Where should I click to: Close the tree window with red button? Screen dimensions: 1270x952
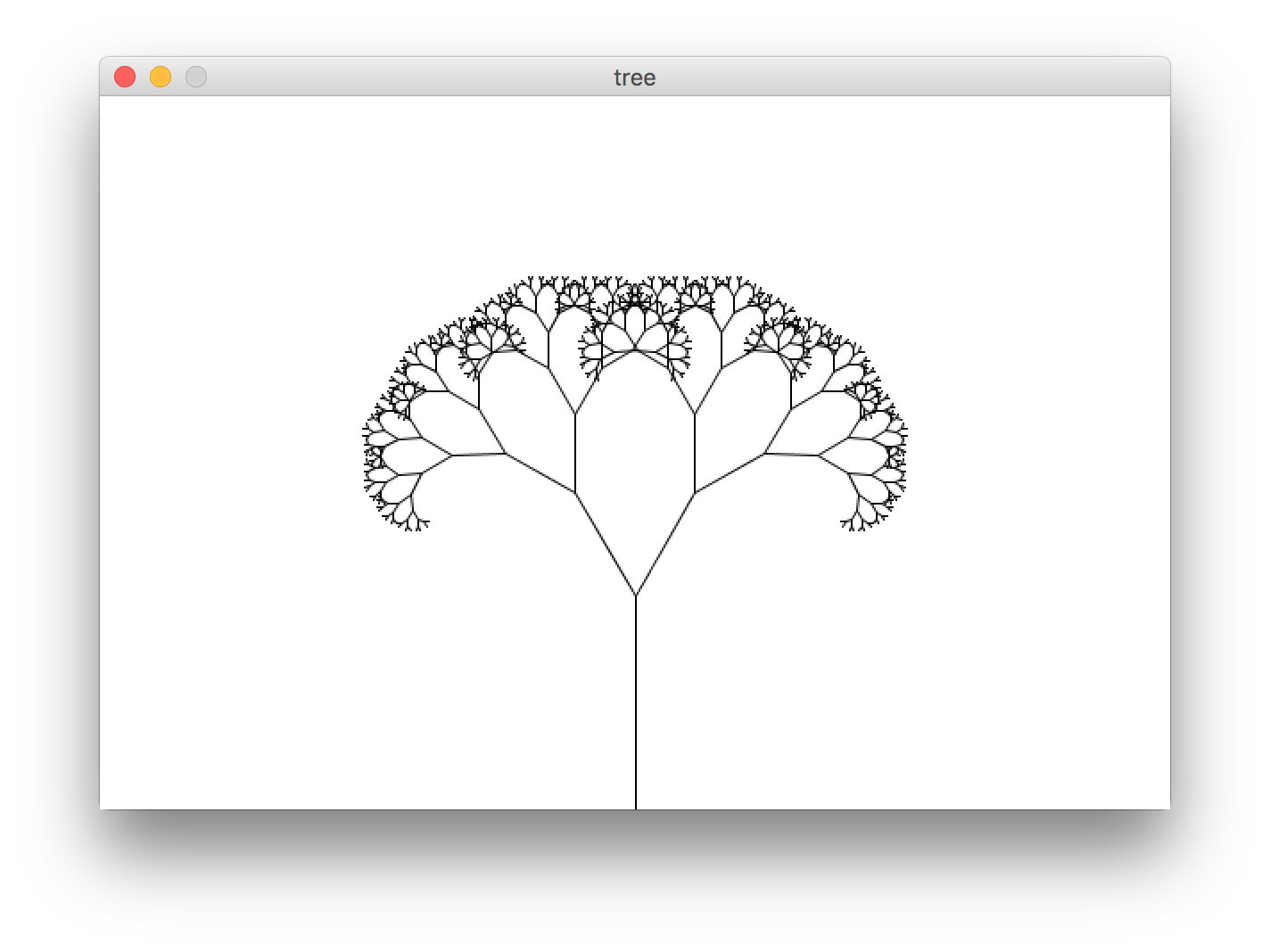point(125,77)
